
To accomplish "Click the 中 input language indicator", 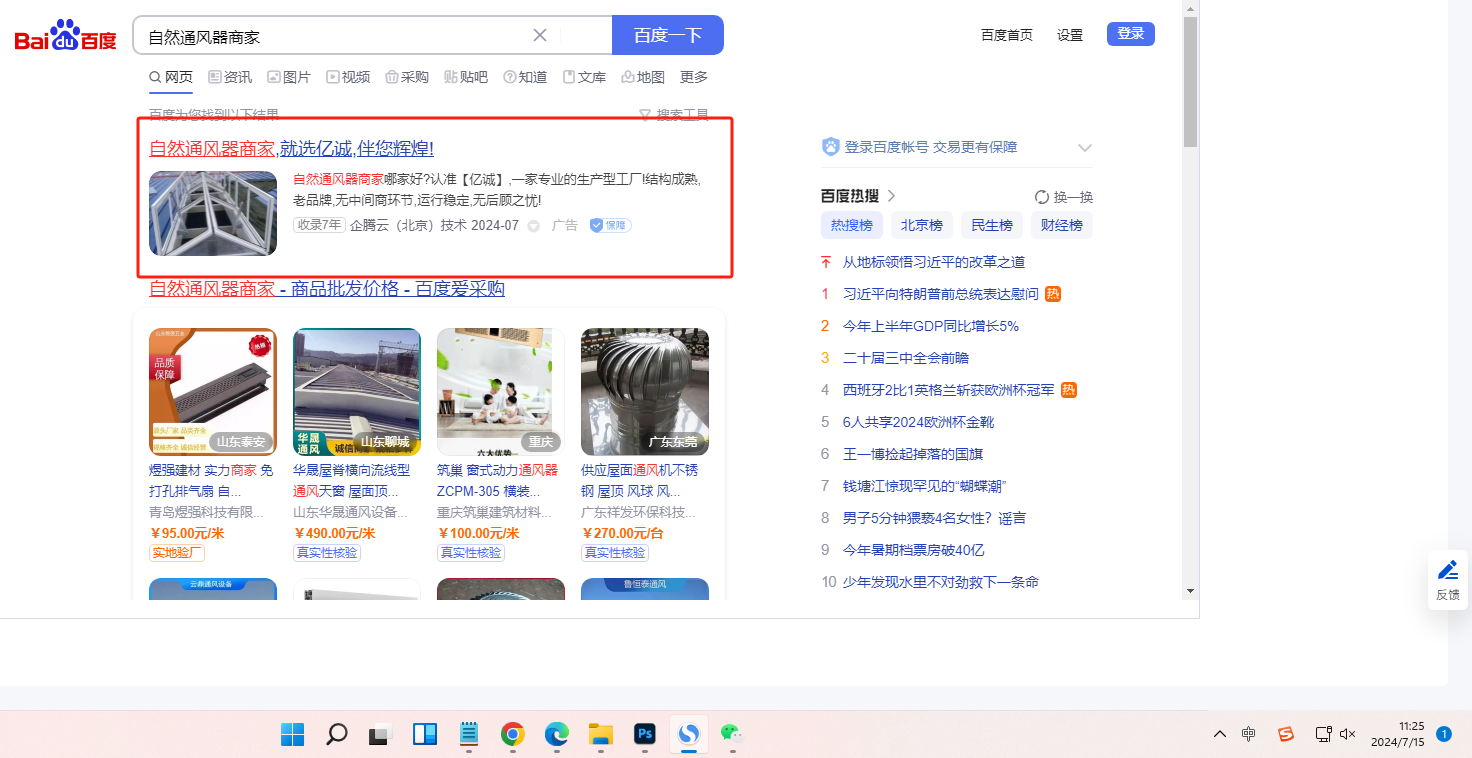I will click(x=1249, y=734).
